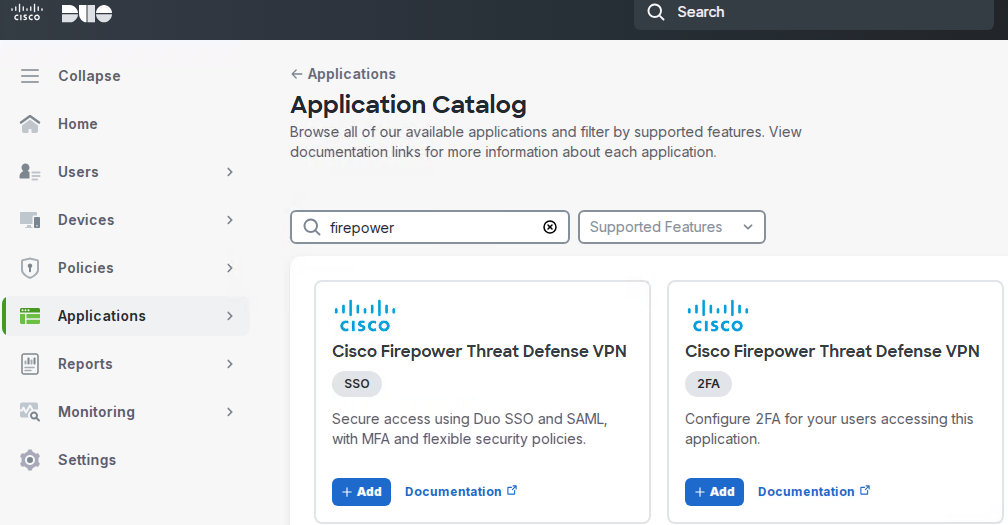The height and width of the screenshot is (525, 1008).
Task: Click the text "Configure 2FA for your users"
Action: (780, 419)
